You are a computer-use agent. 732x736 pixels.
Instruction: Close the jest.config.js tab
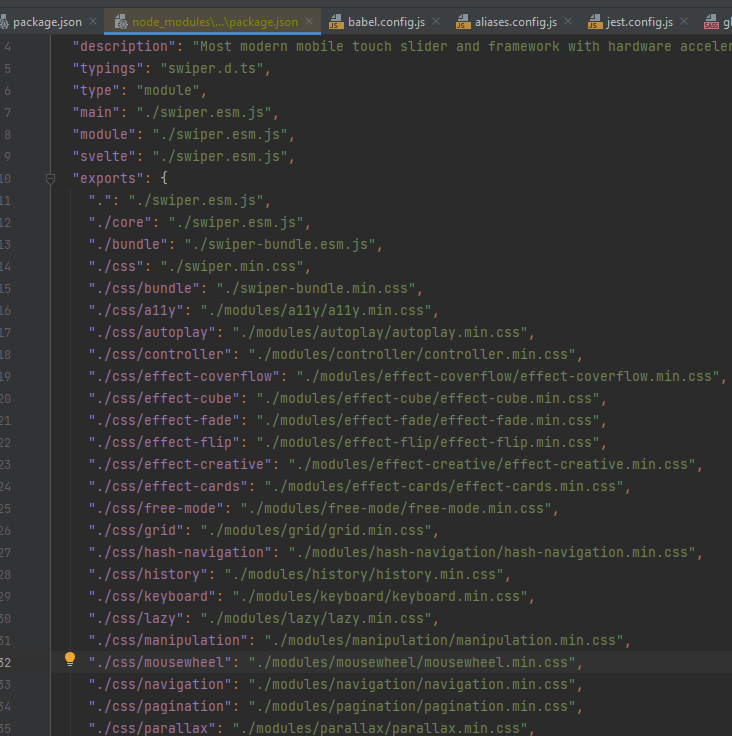tap(684, 21)
